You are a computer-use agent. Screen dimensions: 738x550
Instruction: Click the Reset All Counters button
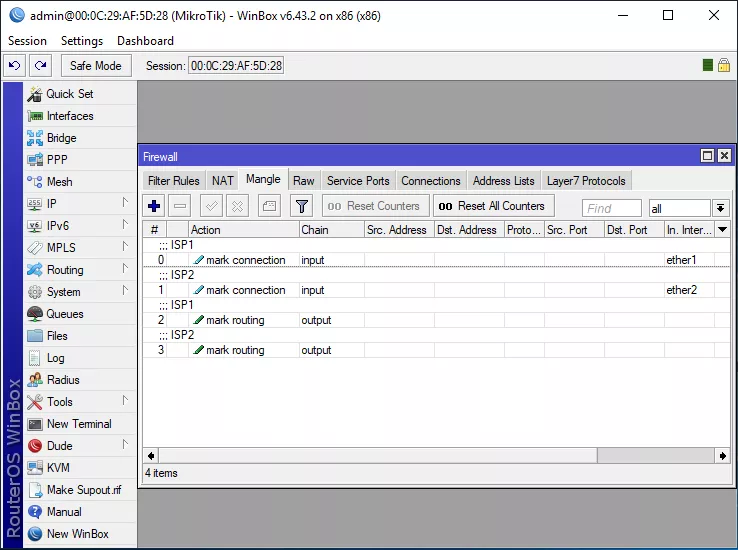click(494, 206)
